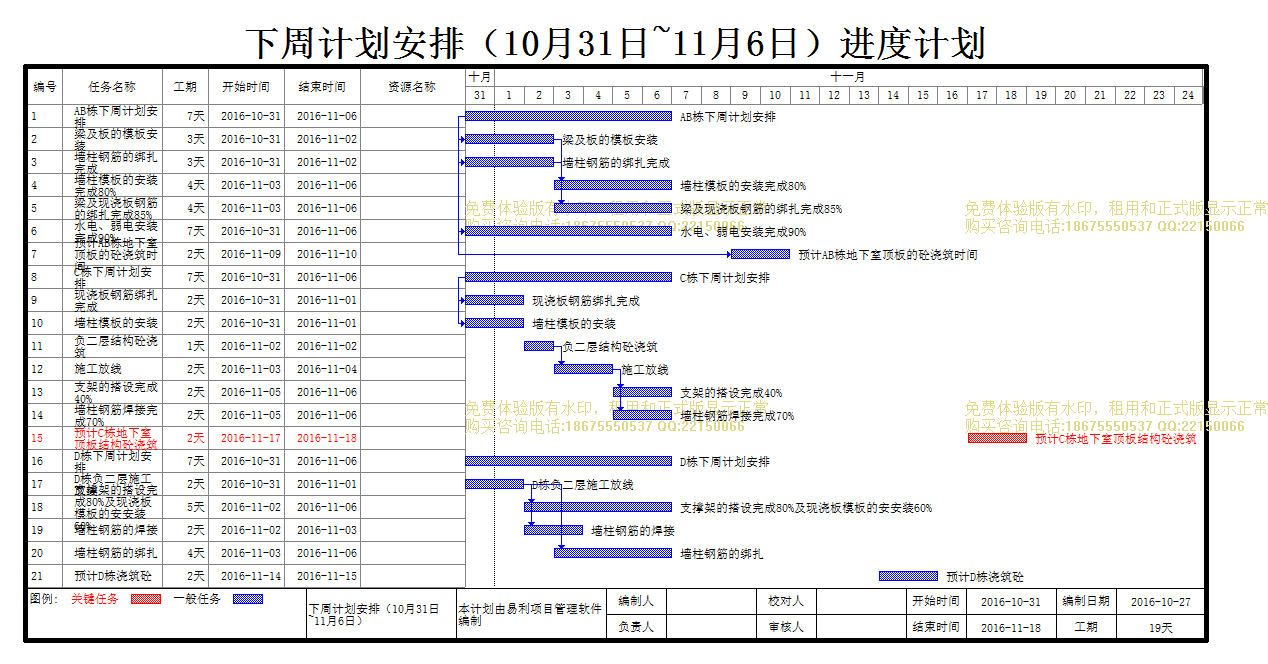1268x664 pixels.
Task: Click the footer 工期 value 19天
Action: click(x=1160, y=627)
